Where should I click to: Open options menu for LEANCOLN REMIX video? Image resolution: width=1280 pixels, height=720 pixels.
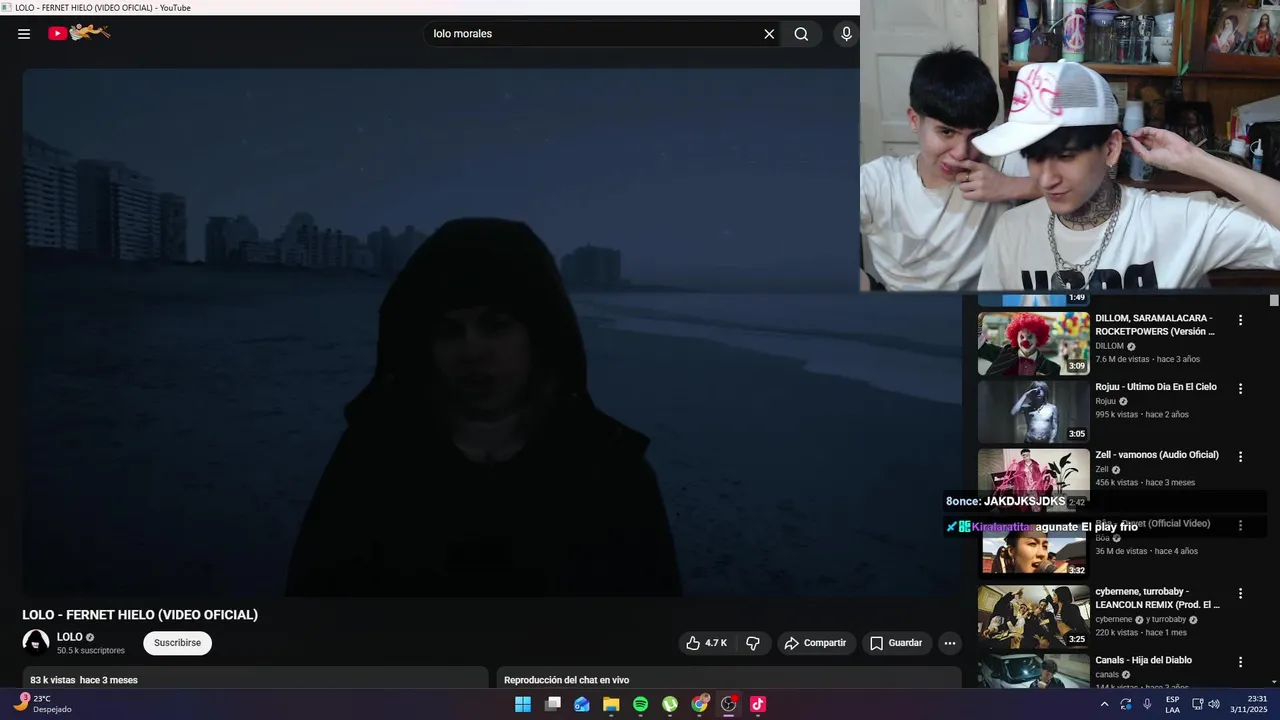click(1241, 594)
